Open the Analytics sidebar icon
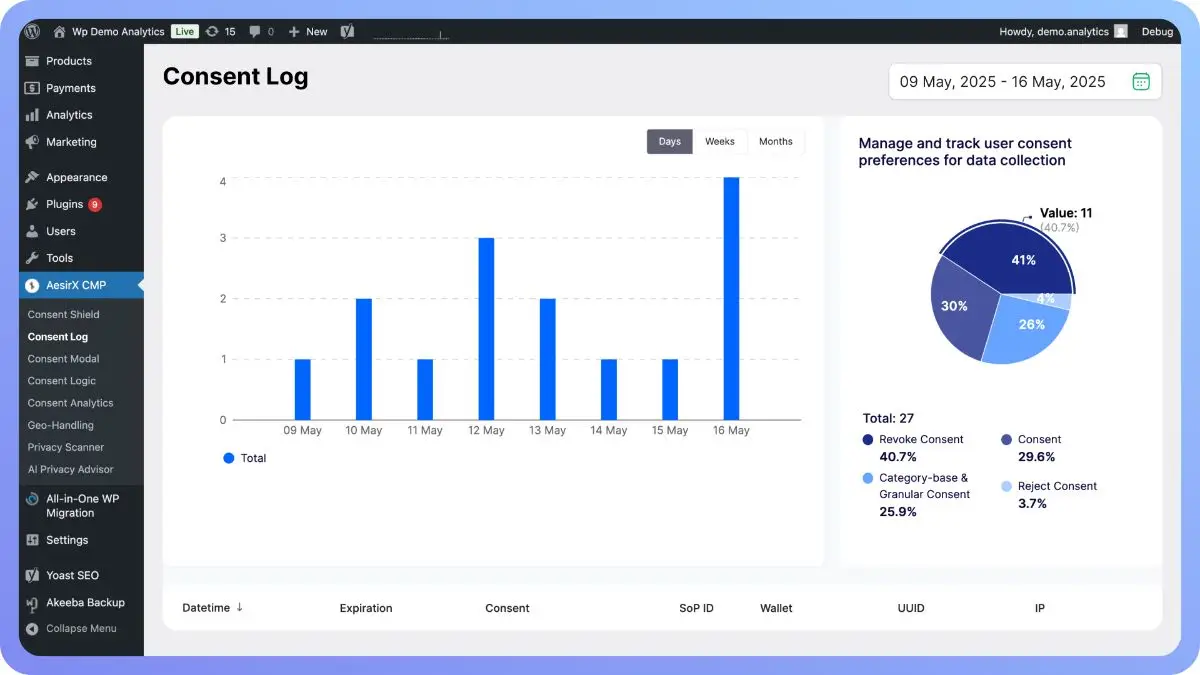 (x=30, y=115)
